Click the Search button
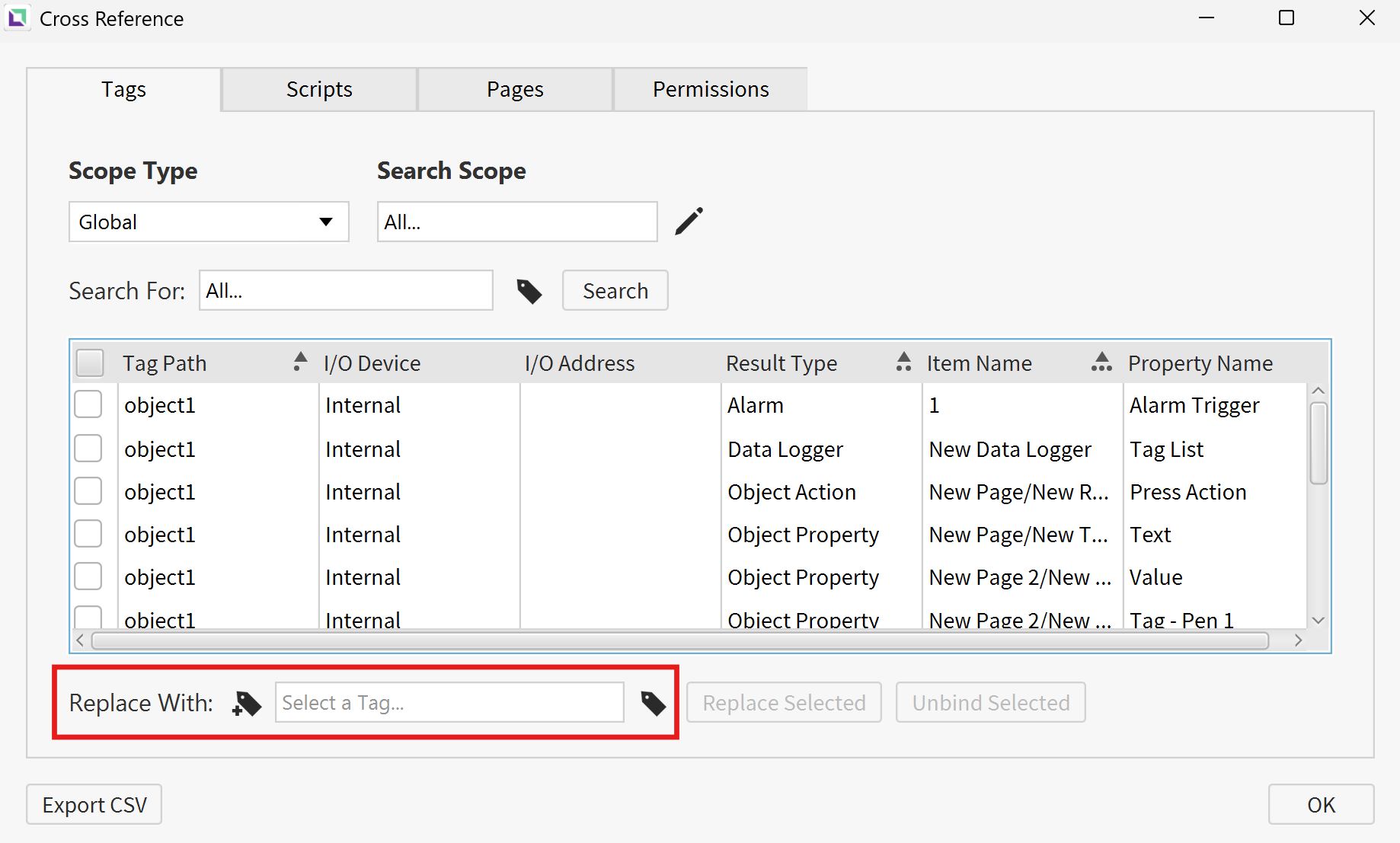The height and width of the screenshot is (843, 1400). click(615, 290)
